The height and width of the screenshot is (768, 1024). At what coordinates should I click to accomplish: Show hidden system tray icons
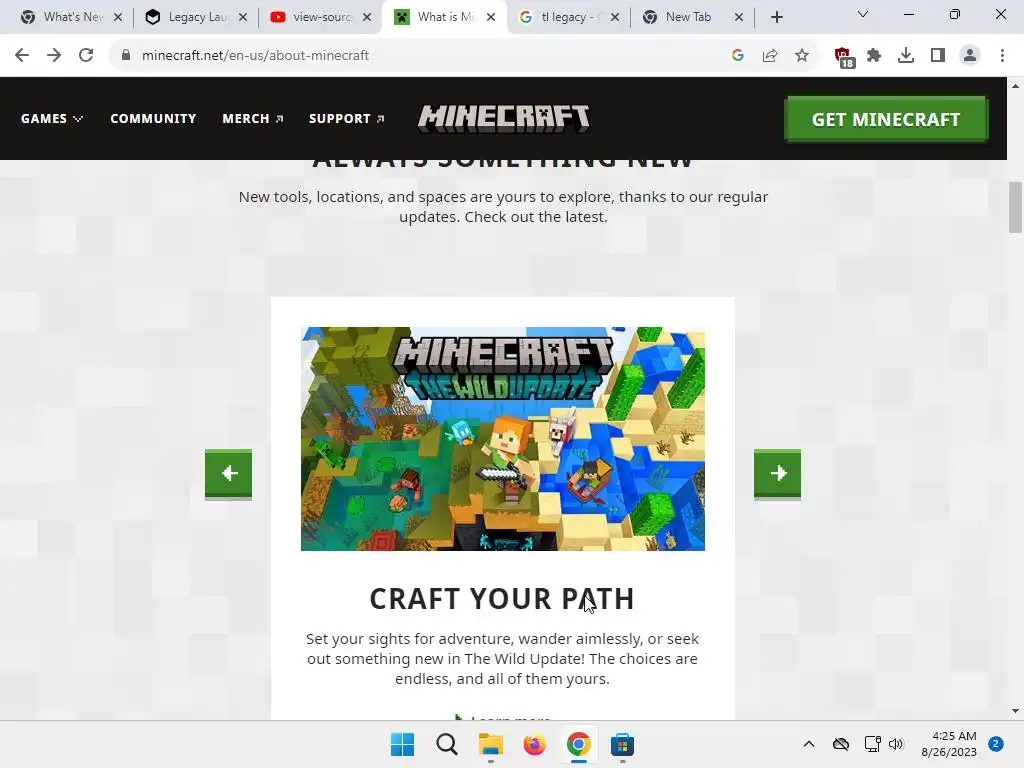click(808, 744)
